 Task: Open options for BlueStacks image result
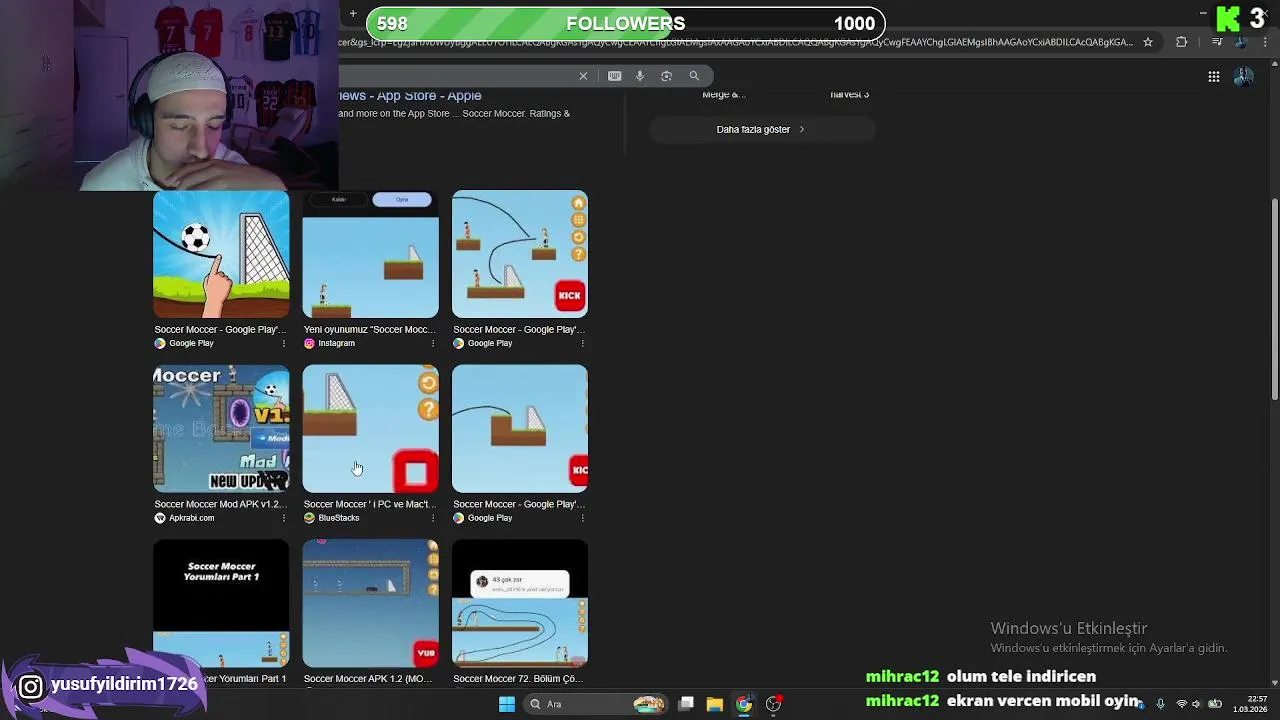coord(432,518)
